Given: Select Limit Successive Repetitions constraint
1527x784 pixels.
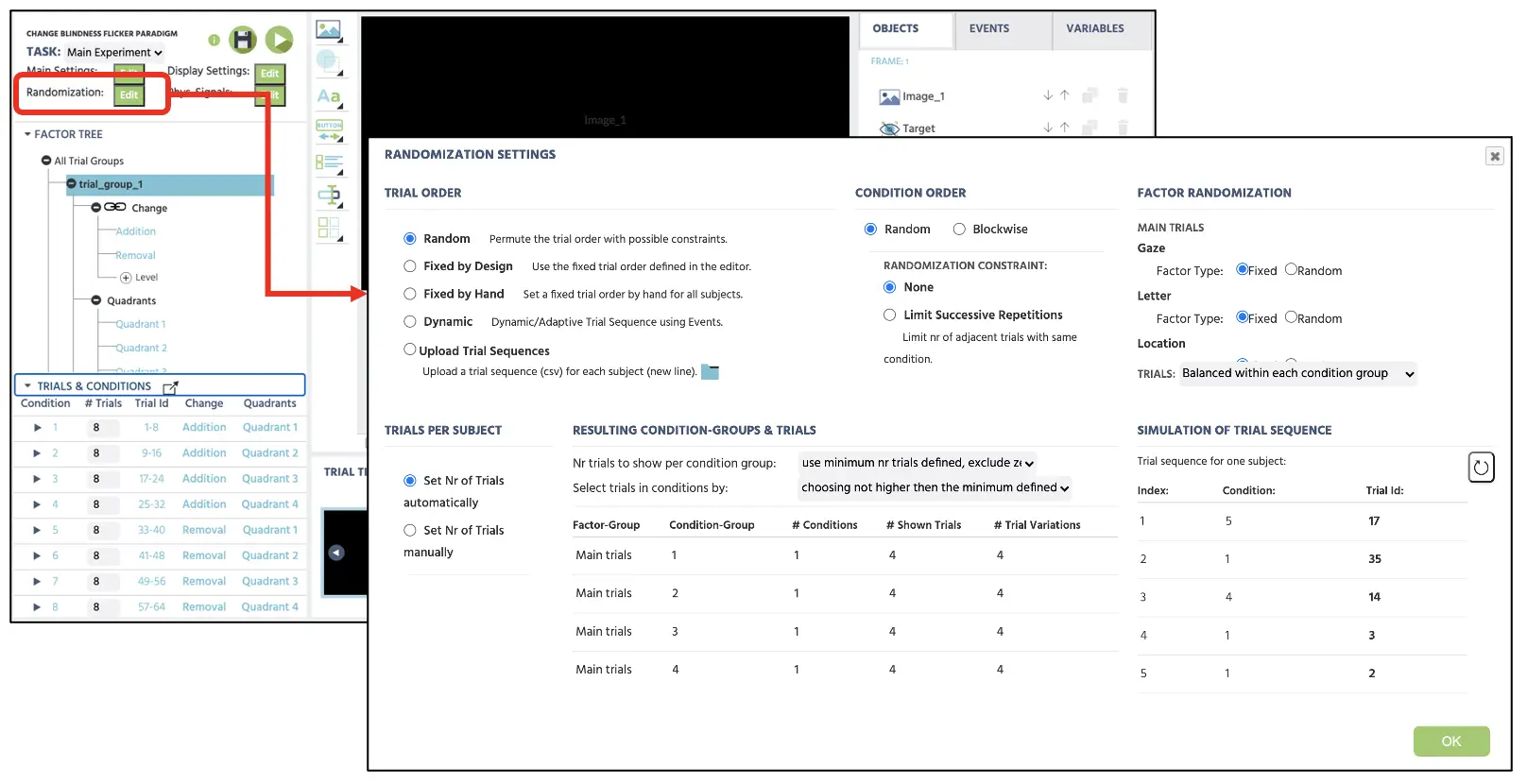Looking at the screenshot, I should 889,315.
